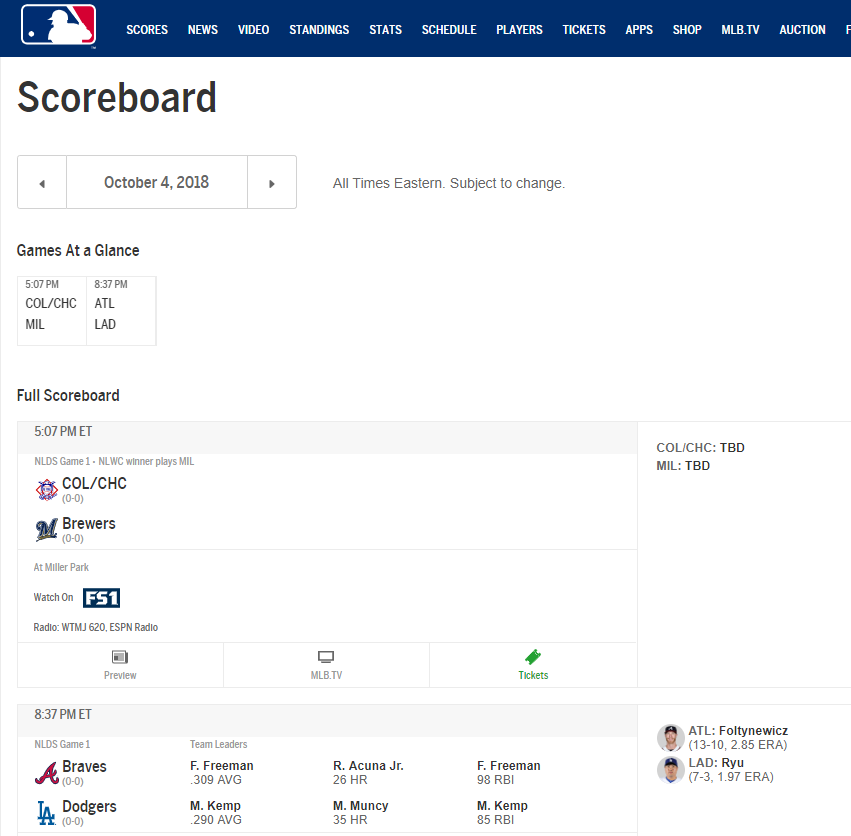The image size is (851, 836).
Task: Open the October 4, 2018 date picker
Action: click(157, 182)
